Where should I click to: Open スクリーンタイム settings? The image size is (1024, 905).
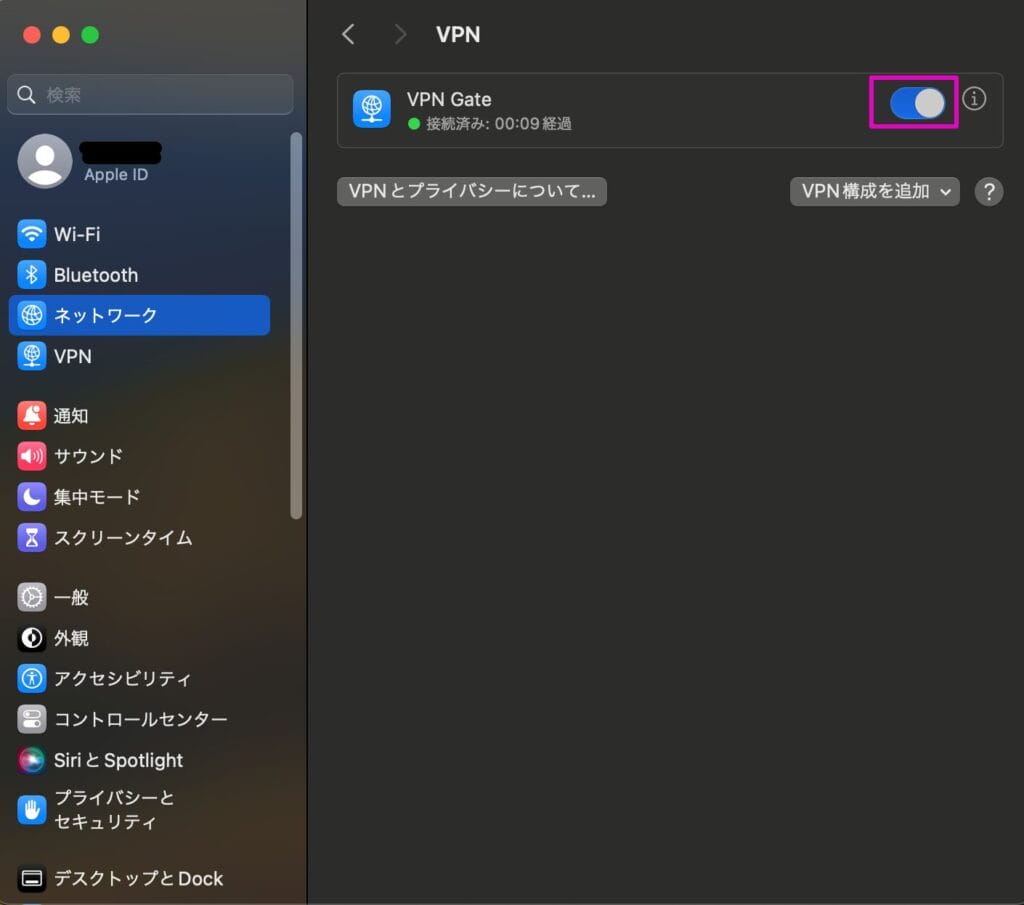pos(139,537)
